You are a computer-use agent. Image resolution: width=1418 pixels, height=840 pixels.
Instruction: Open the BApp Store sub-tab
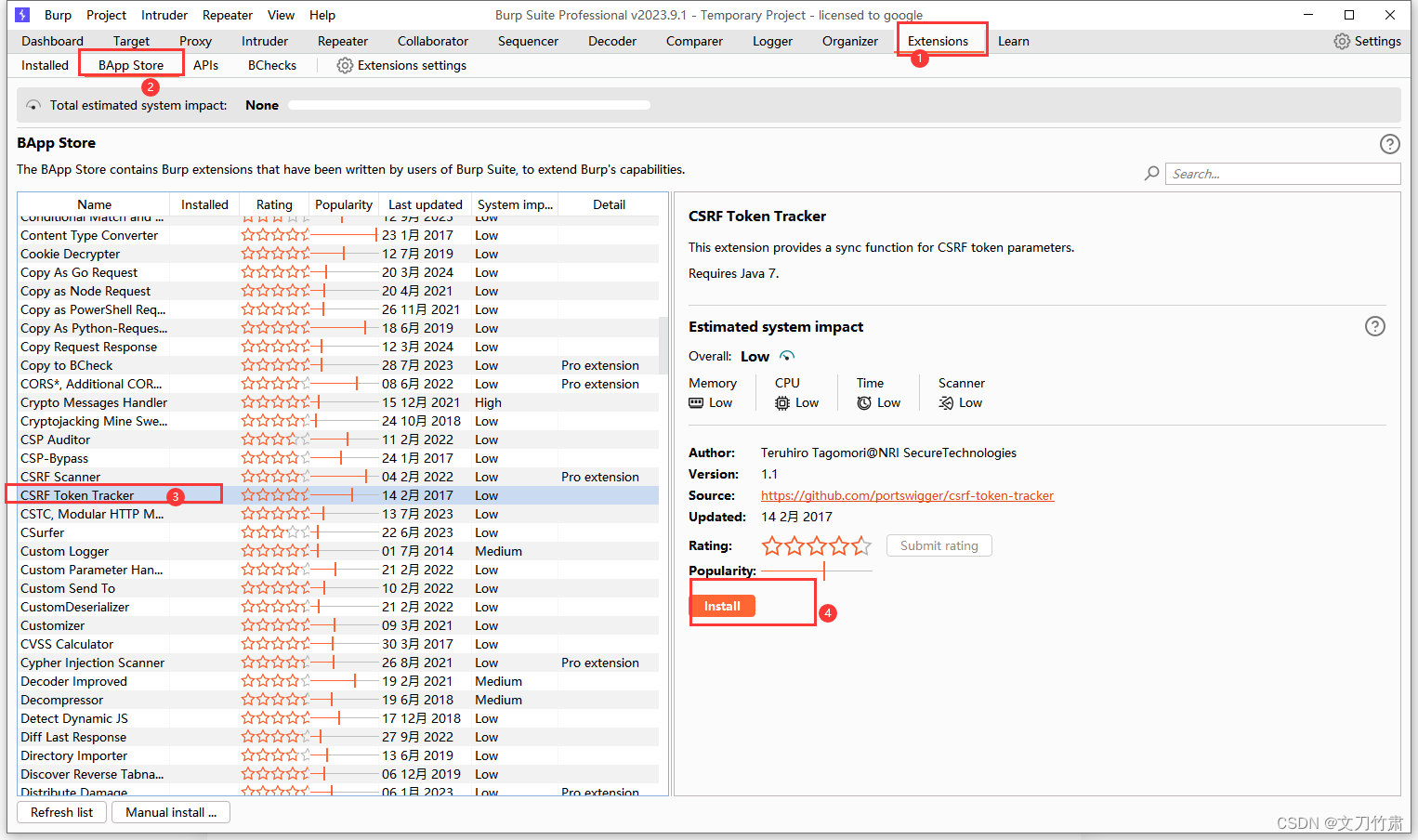point(131,65)
